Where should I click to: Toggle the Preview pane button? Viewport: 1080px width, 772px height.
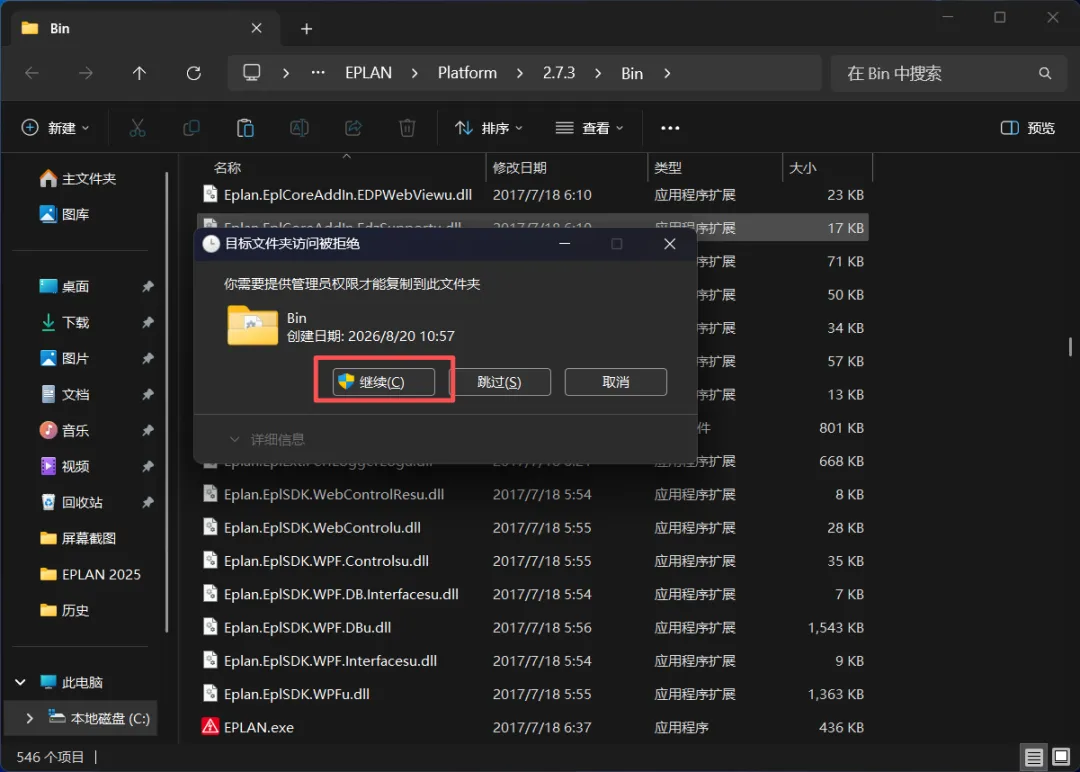[1027, 128]
